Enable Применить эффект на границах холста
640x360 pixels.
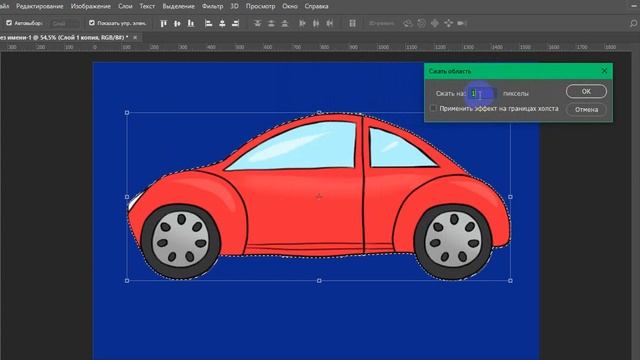[x=433, y=109]
